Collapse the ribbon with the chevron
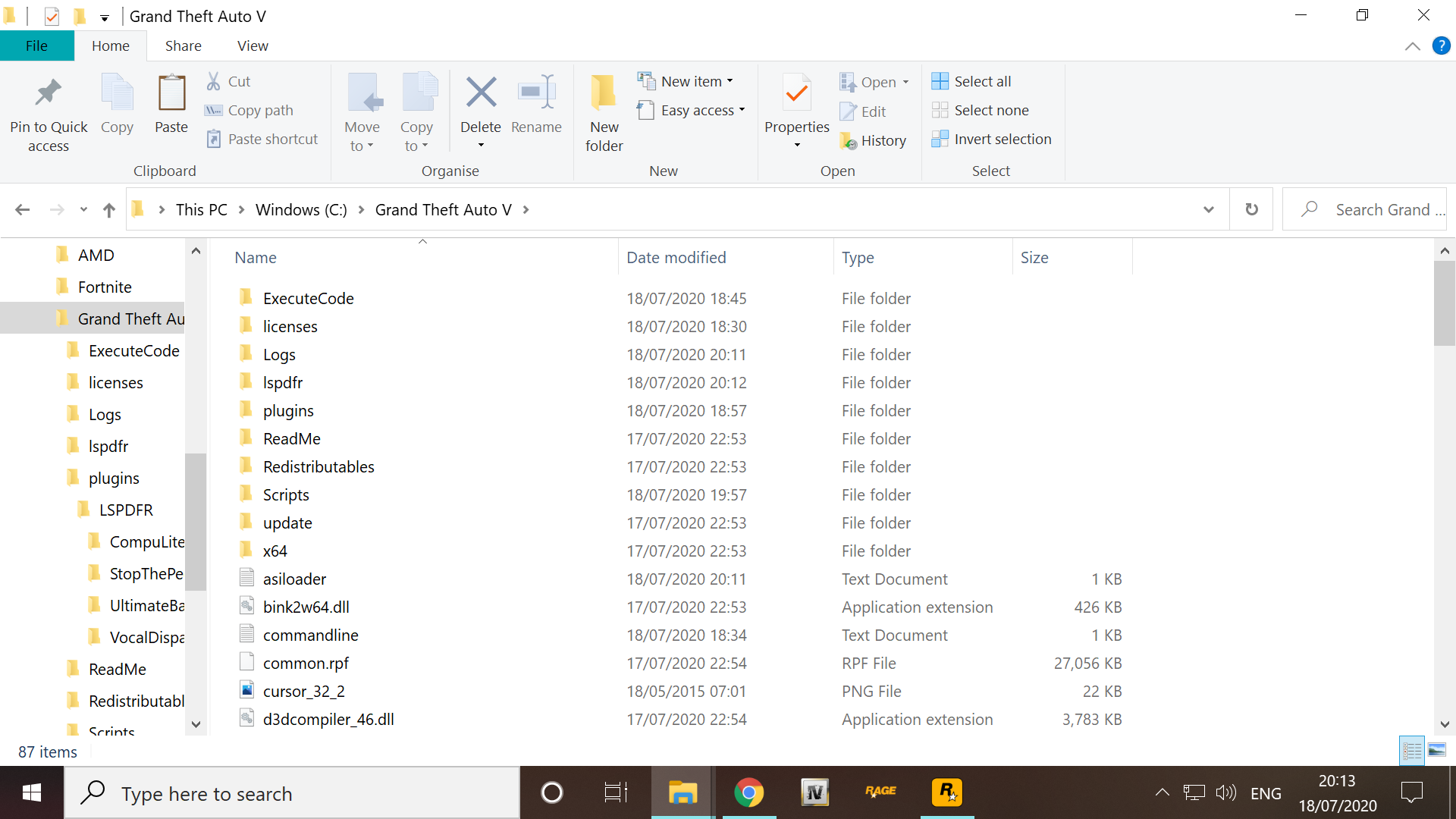 pyautogui.click(x=1412, y=46)
